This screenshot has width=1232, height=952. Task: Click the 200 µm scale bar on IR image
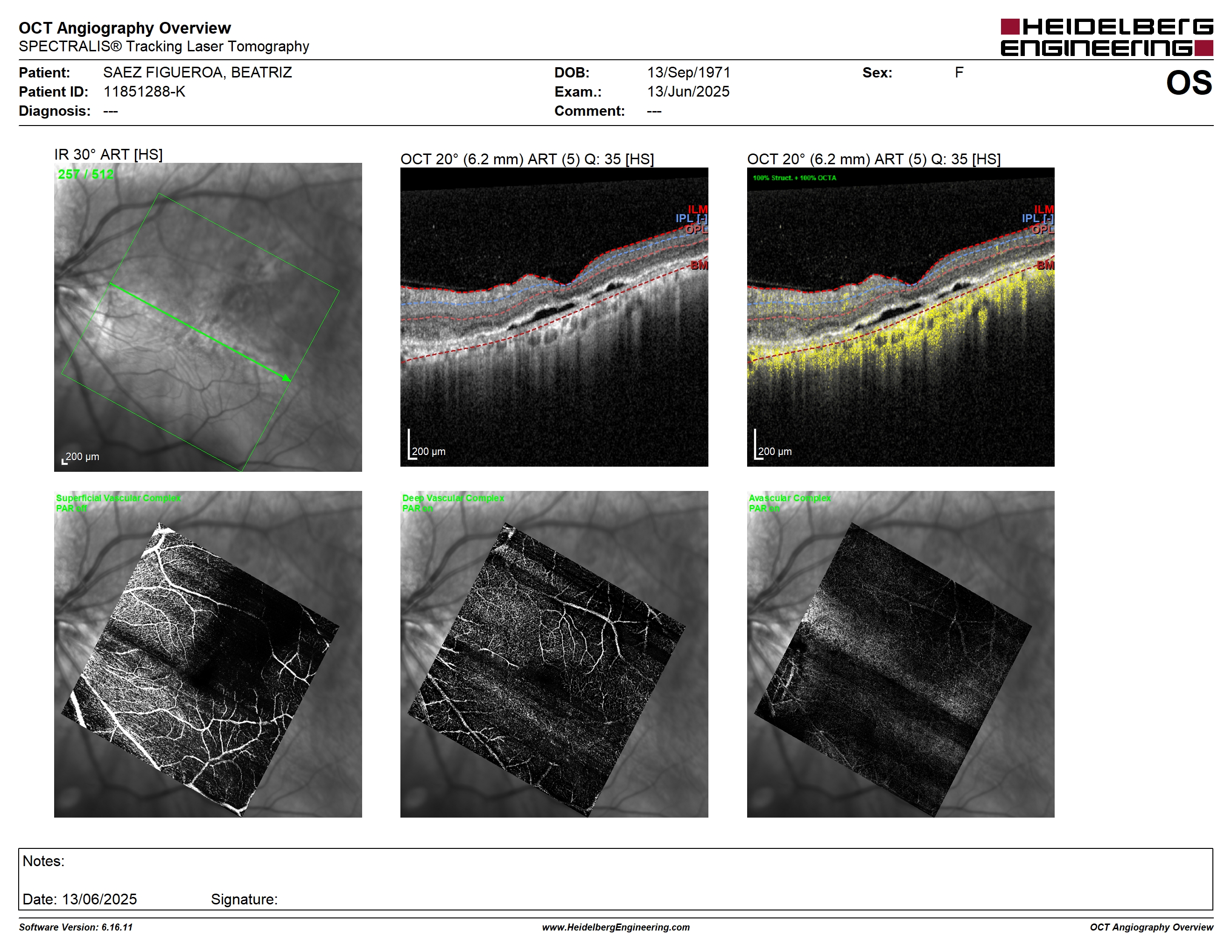coord(81,458)
